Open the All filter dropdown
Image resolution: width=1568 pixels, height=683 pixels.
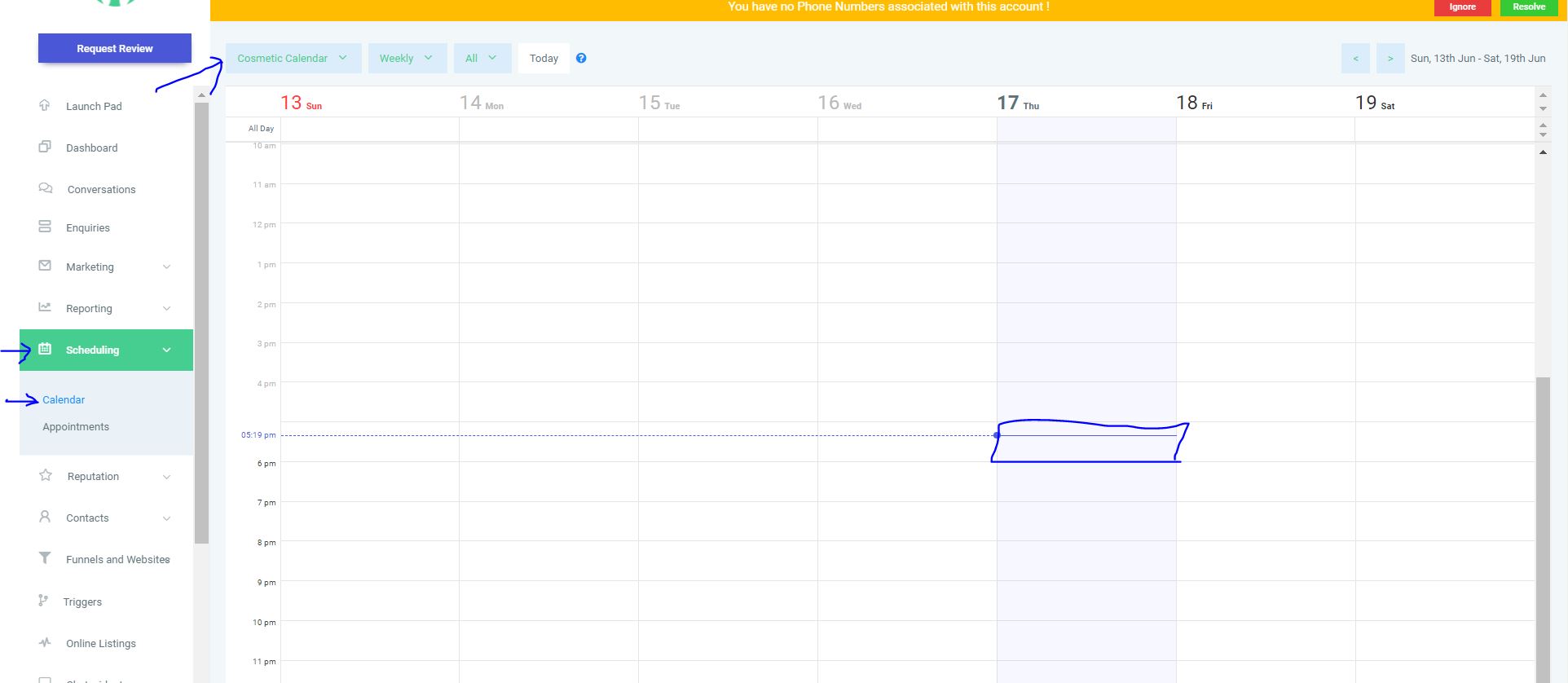click(x=482, y=59)
